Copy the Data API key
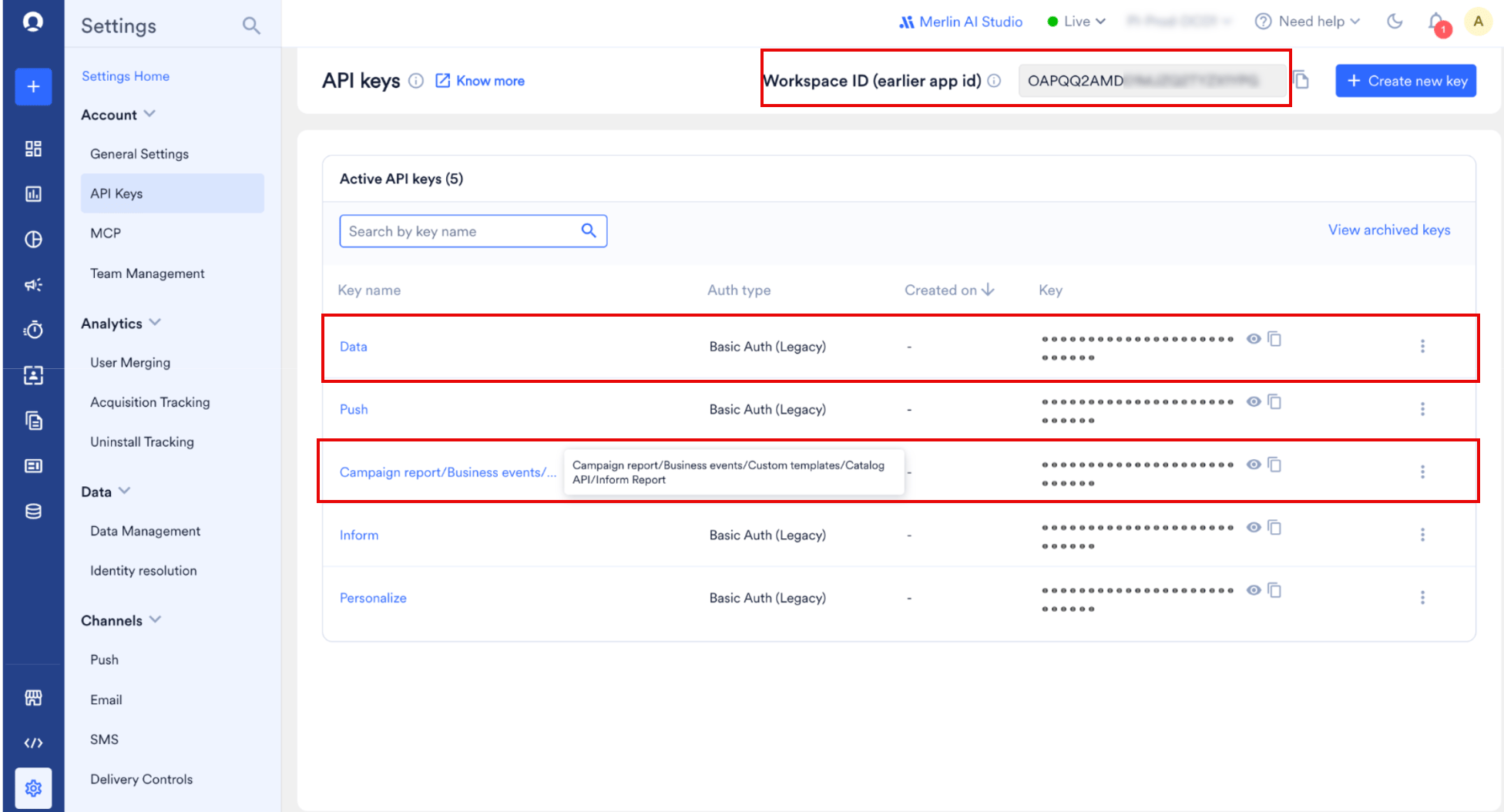 (x=1274, y=339)
